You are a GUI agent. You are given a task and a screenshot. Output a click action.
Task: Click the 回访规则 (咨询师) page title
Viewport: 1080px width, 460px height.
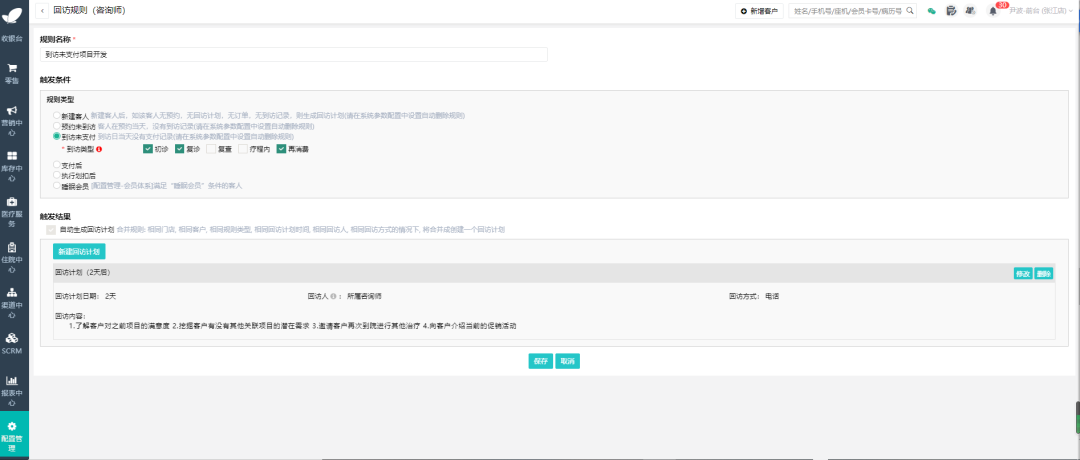coord(89,11)
